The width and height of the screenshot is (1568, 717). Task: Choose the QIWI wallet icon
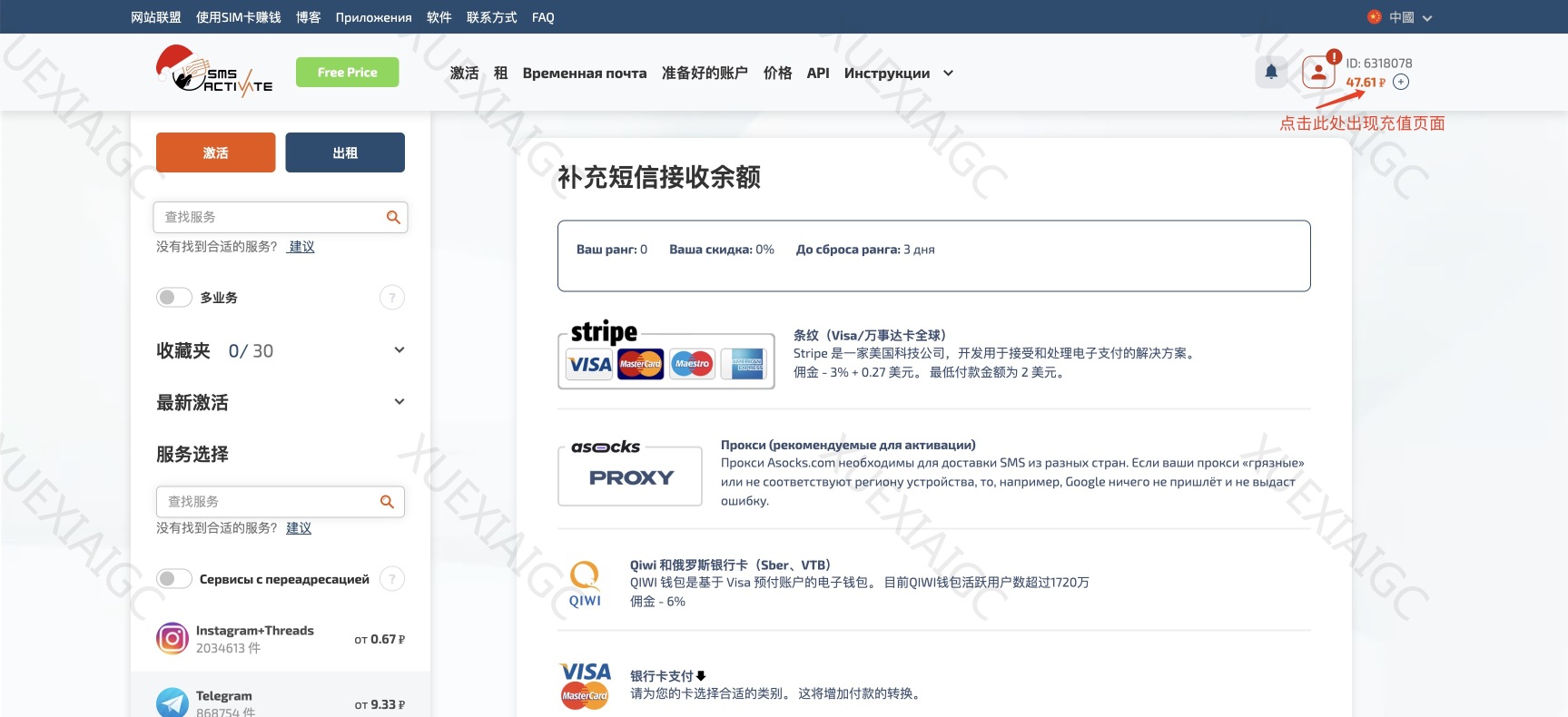tap(585, 584)
